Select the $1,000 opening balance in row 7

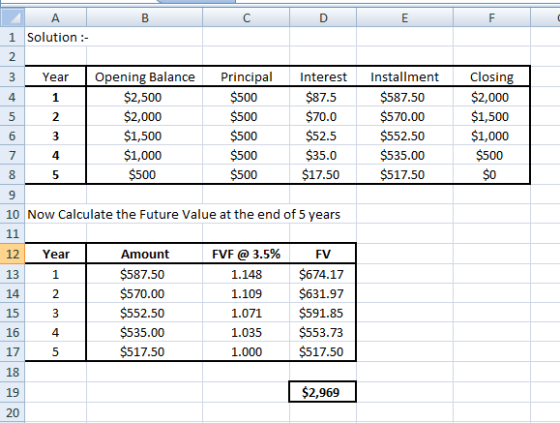pyautogui.click(x=145, y=155)
